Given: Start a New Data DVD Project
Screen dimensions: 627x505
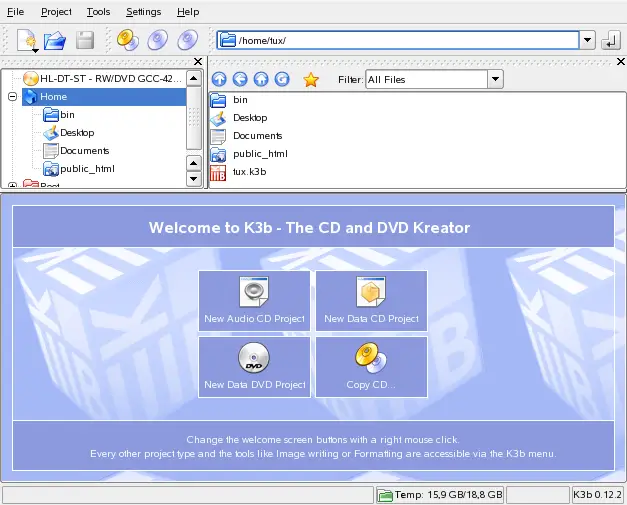Looking at the screenshot, I should pyautogui.click(x=254, y=366).
